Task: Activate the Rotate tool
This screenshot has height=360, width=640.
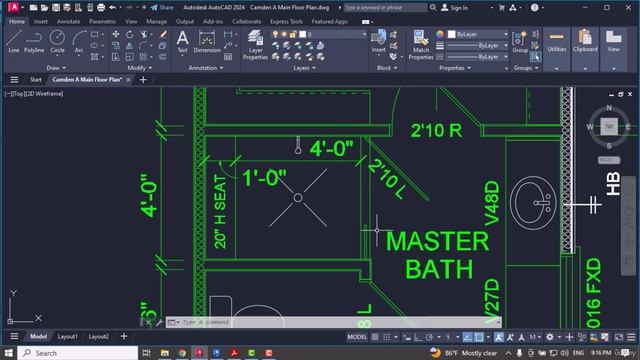Action: 129,34
